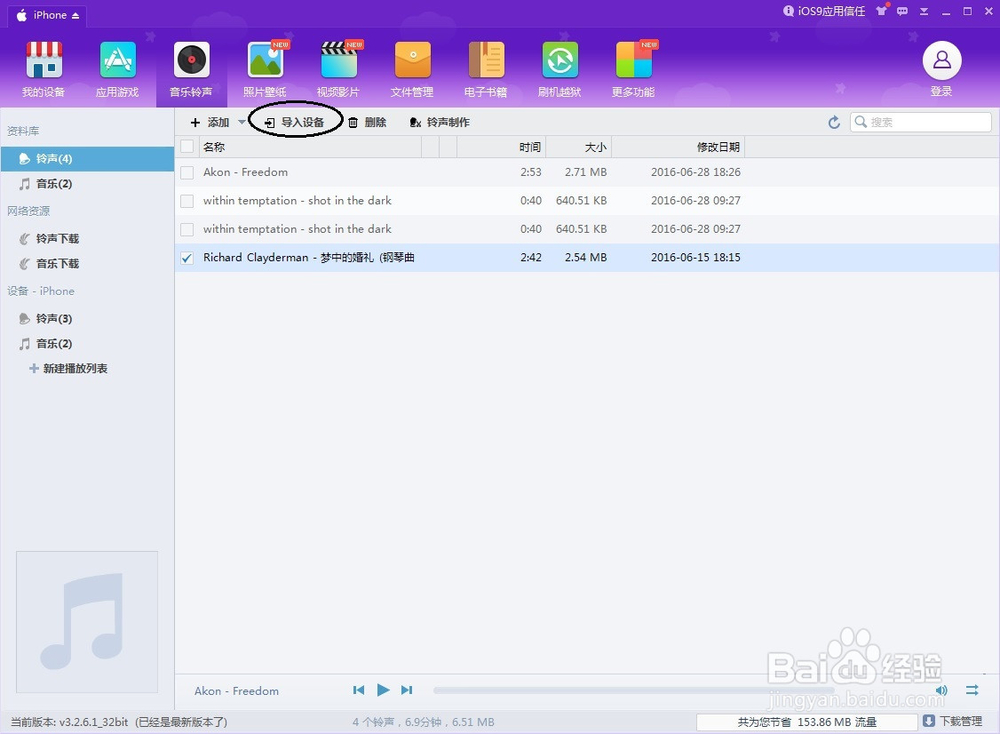Select the 音乐铃声 music ringtone tab
This screenshot has width=1000, height=734.
191,70
